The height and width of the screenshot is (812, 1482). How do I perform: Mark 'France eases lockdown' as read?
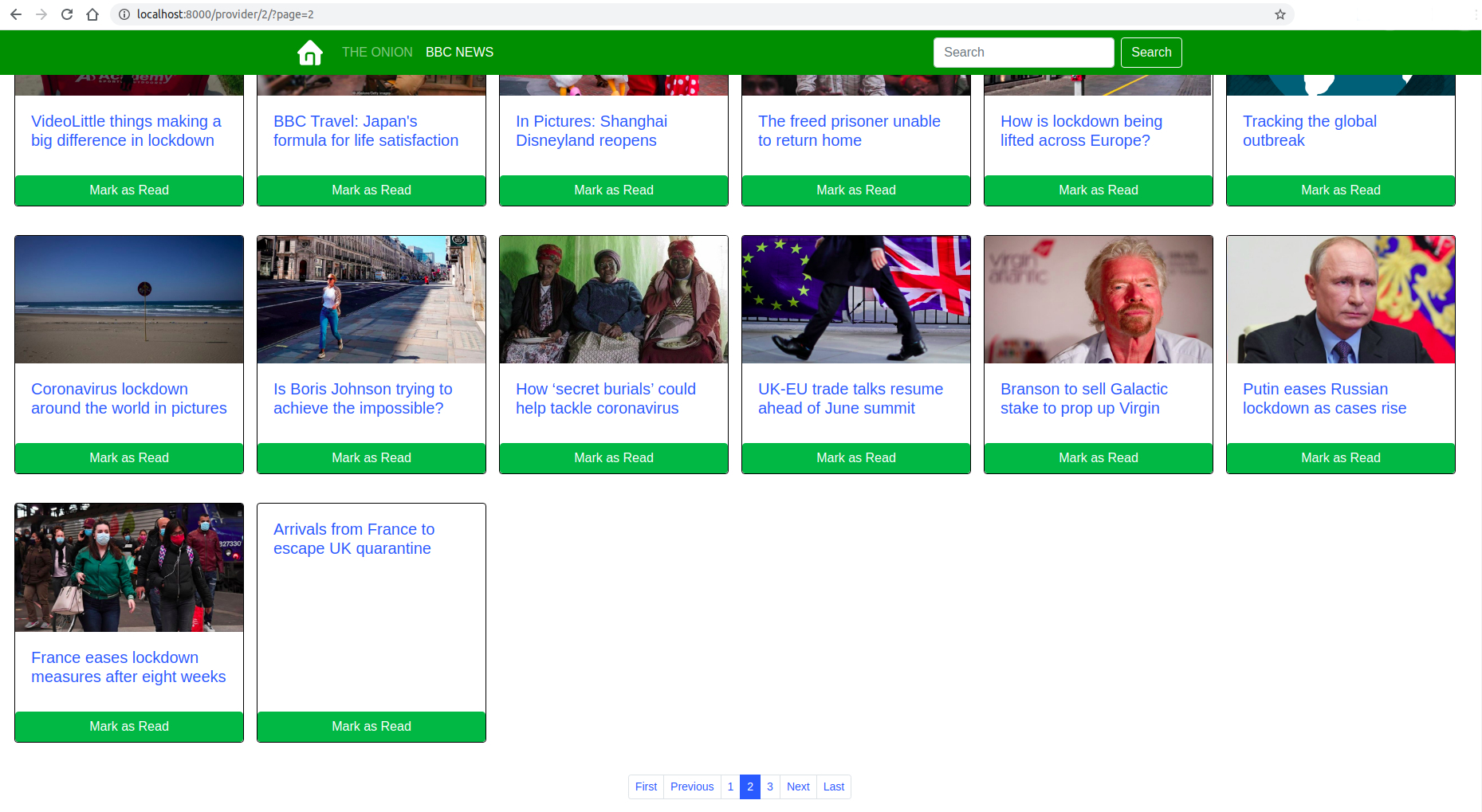129,727
